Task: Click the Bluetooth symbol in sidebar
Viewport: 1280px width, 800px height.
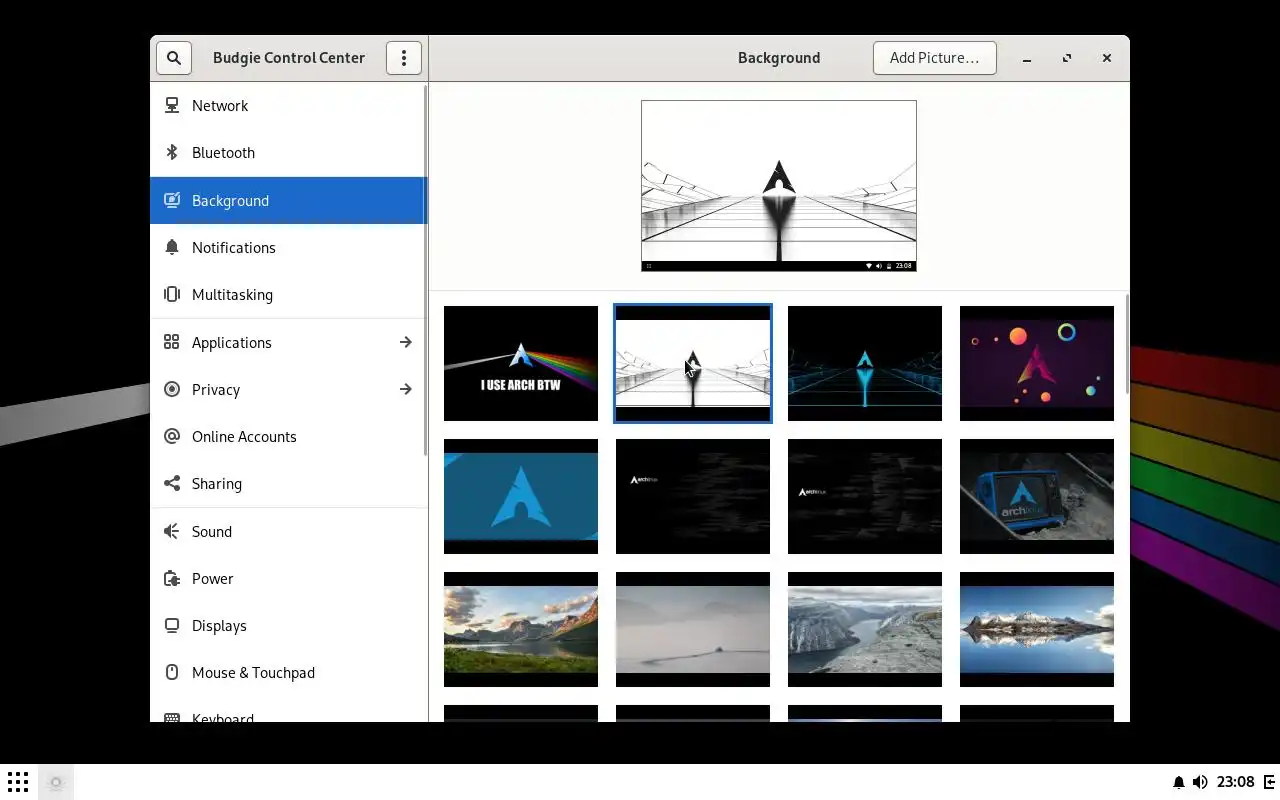Action: click(172, 152)
